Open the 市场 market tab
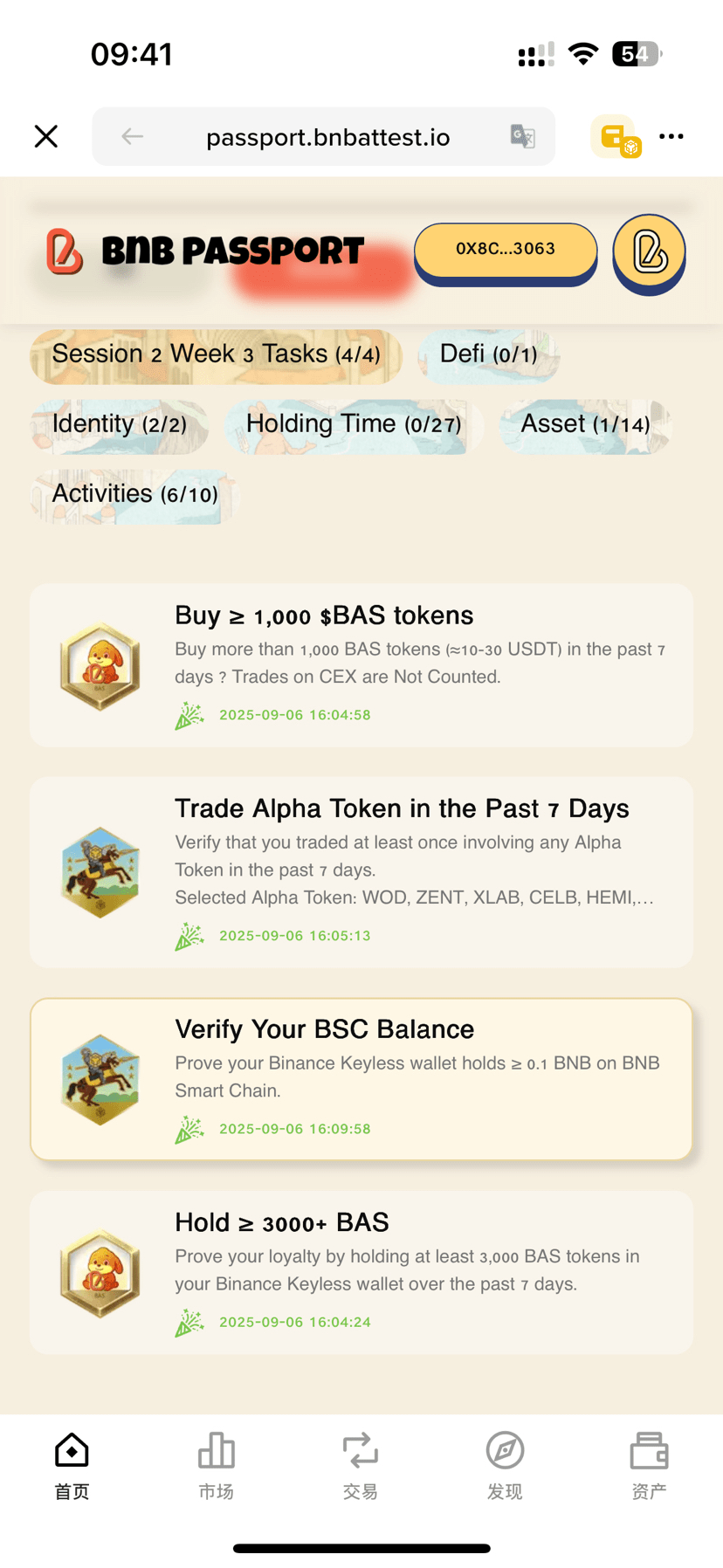This screenshot has height=1568, width=723. [x=216, y=1466]
